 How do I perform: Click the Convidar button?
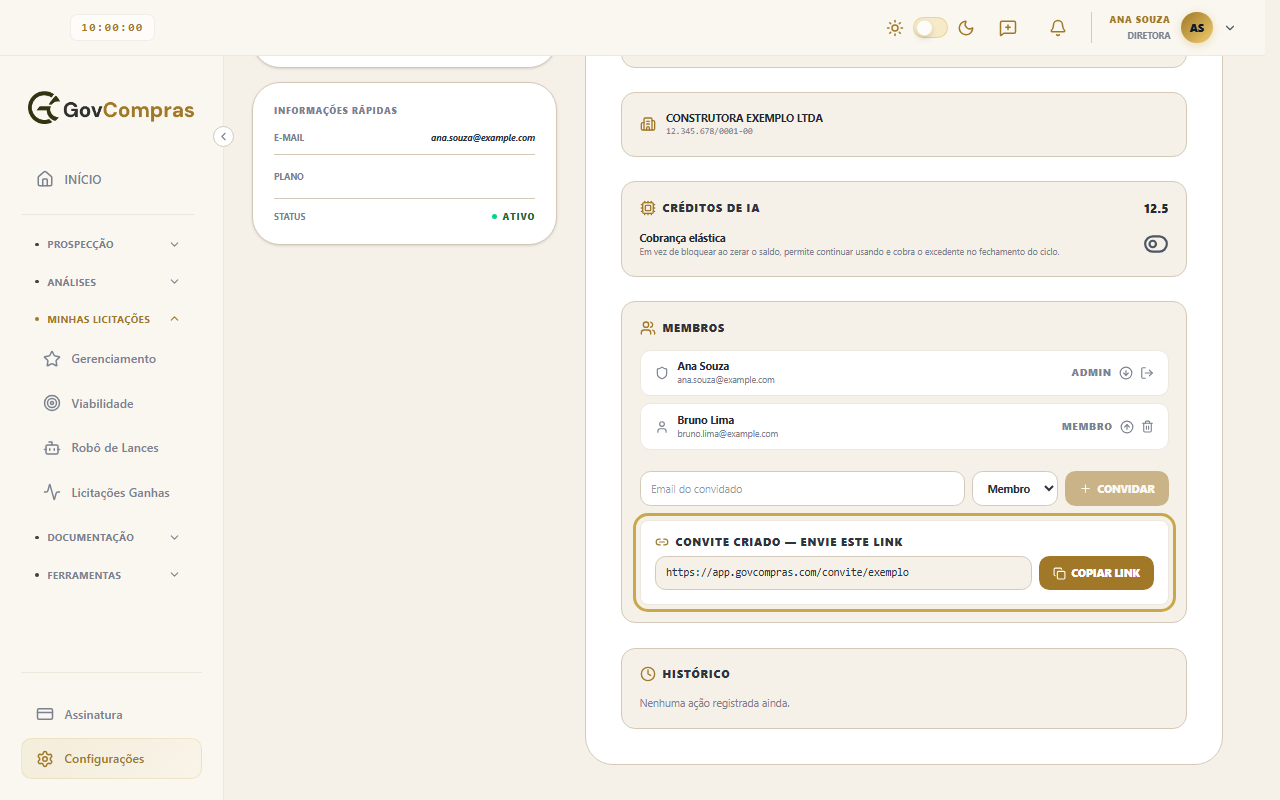pos(1117,489)
